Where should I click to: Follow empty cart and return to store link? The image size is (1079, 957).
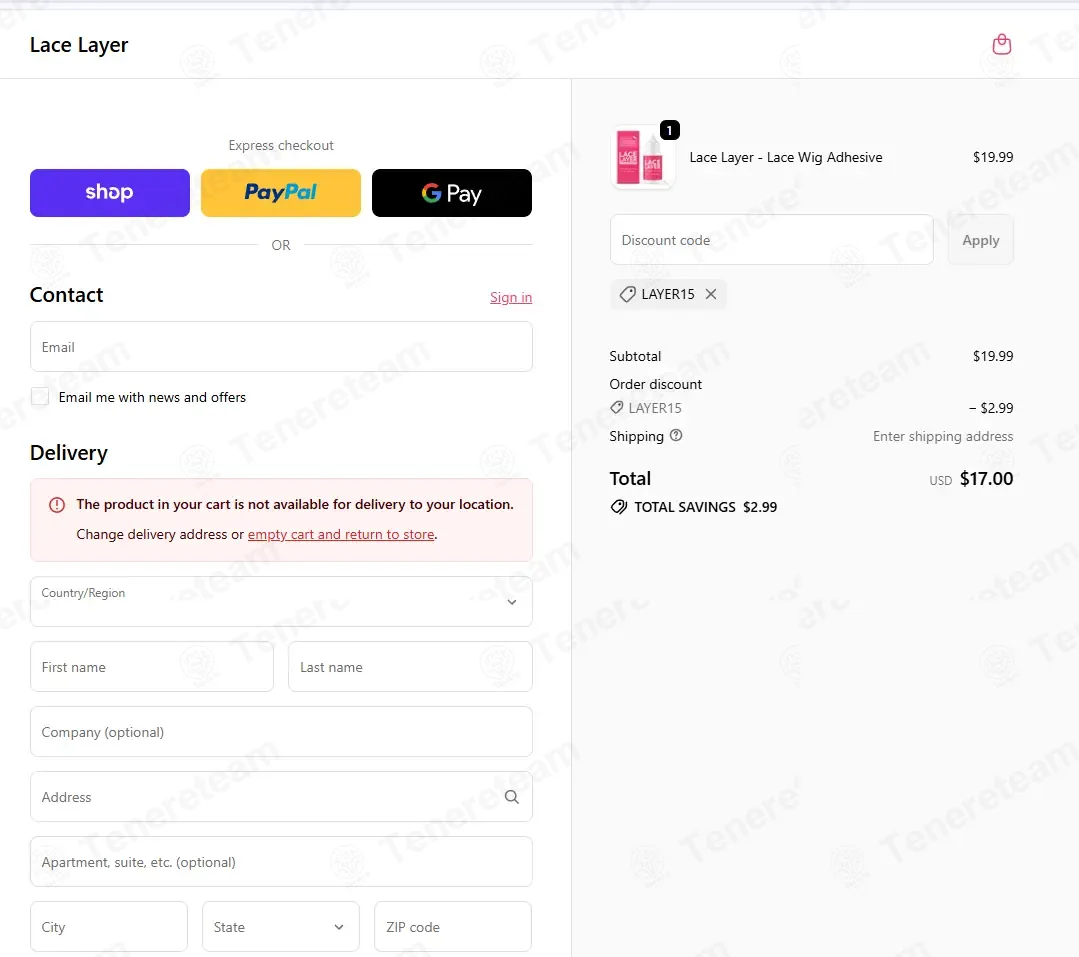point(341,535)
